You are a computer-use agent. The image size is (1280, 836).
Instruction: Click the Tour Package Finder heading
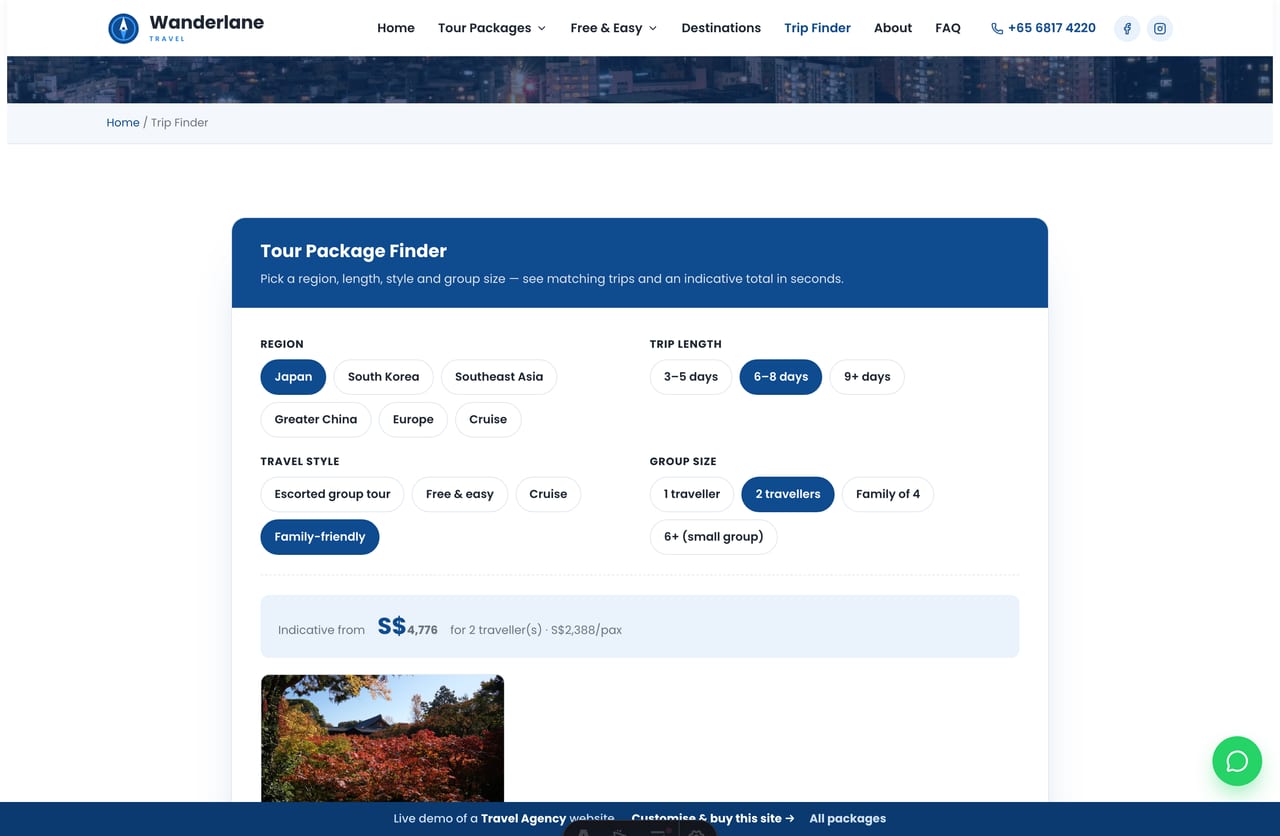click(x=353, y=251)
